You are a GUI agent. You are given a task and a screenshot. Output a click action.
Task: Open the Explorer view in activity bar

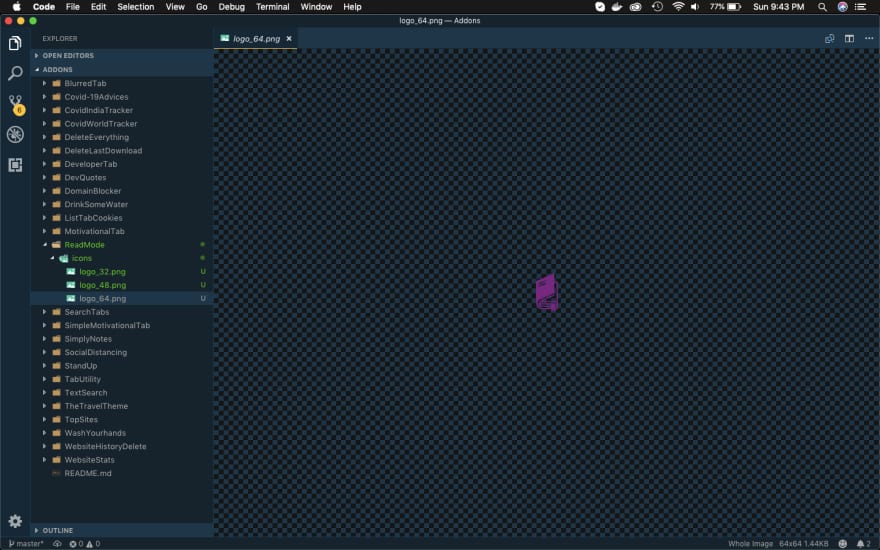click(15, 43)
